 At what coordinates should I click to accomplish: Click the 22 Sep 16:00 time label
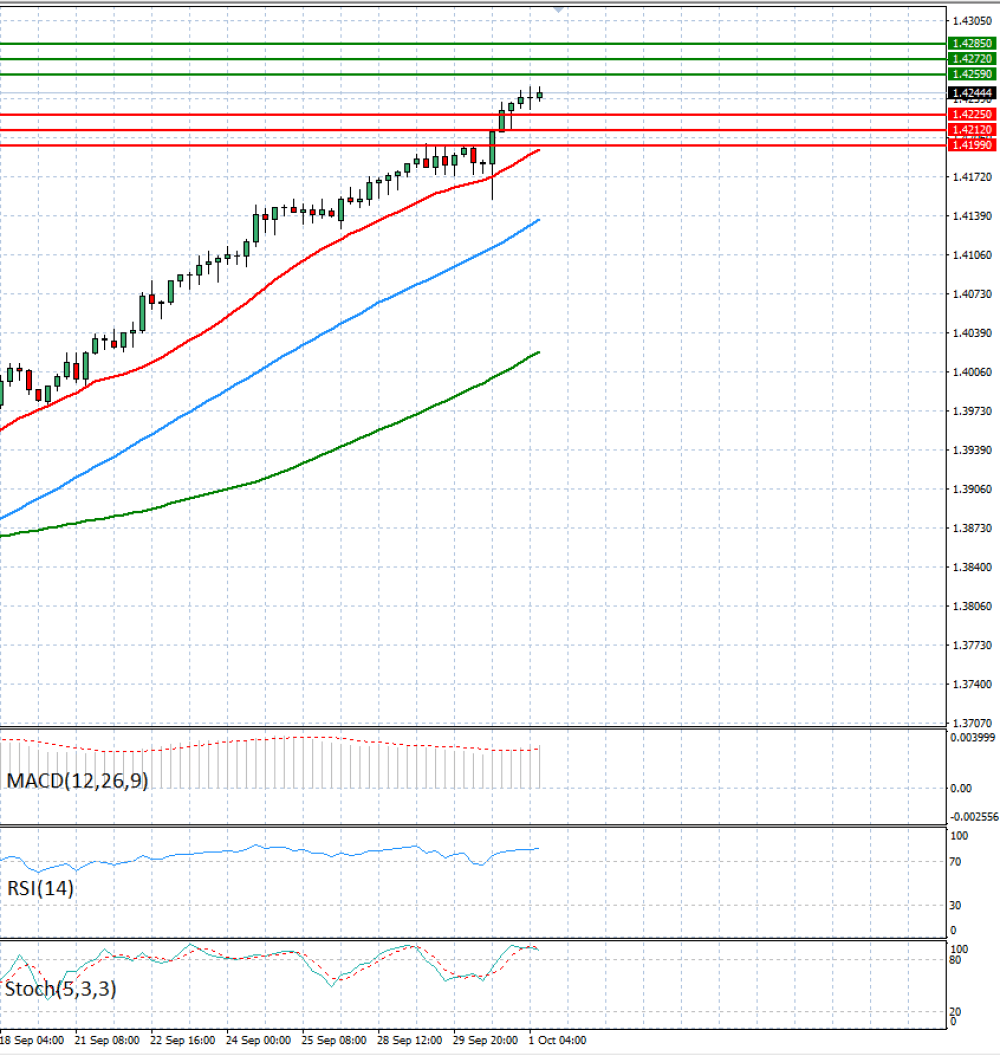(182, 1041)
